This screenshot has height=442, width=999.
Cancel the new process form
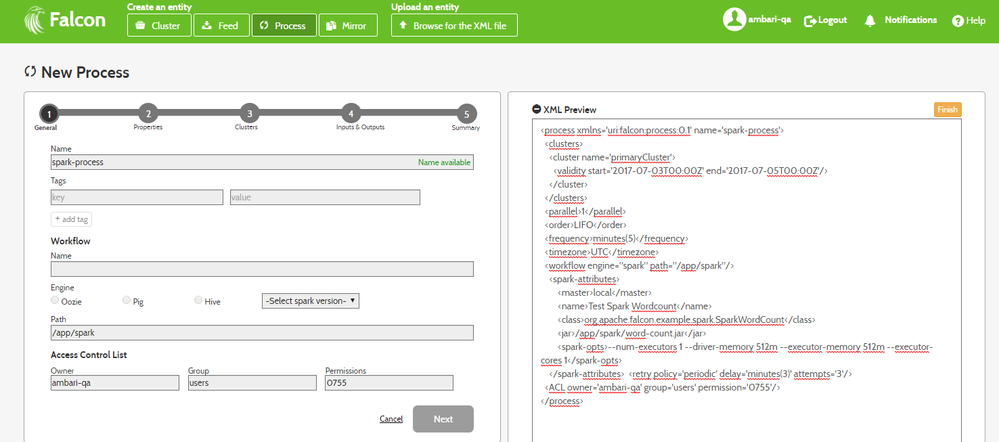[391, 419]
